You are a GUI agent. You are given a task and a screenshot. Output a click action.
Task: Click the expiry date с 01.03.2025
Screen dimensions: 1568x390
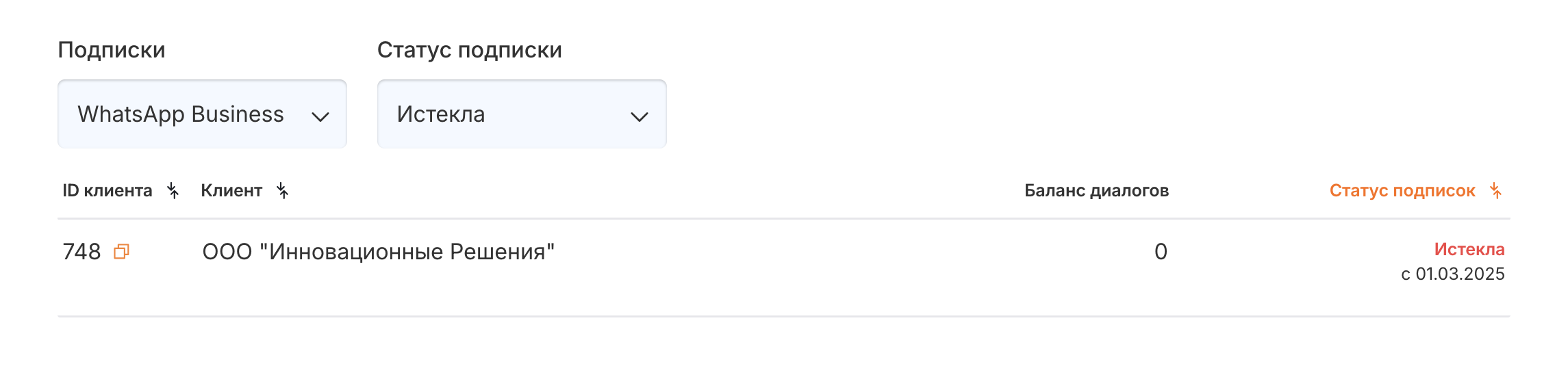[1452, 274]
